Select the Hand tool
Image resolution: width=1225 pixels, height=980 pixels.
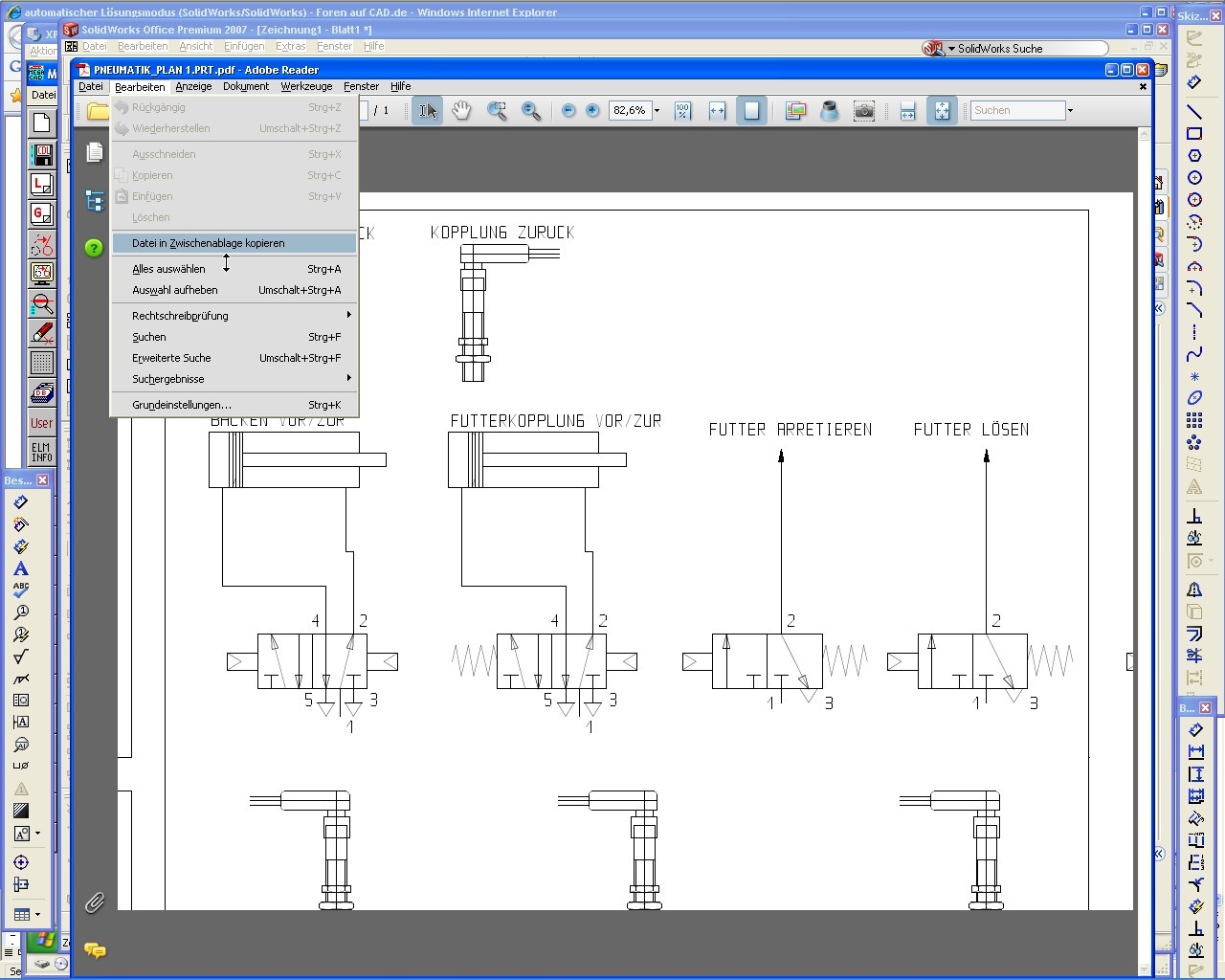461,111
